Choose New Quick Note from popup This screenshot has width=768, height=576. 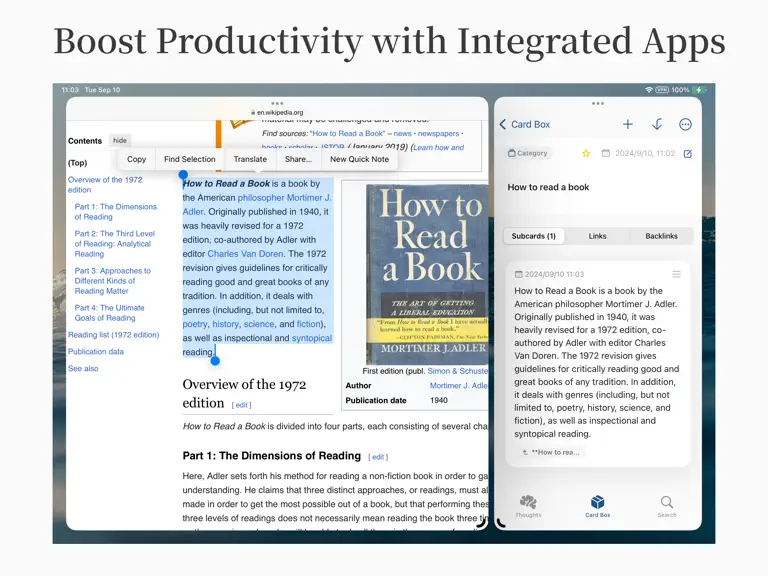click(x=360, y=159)
